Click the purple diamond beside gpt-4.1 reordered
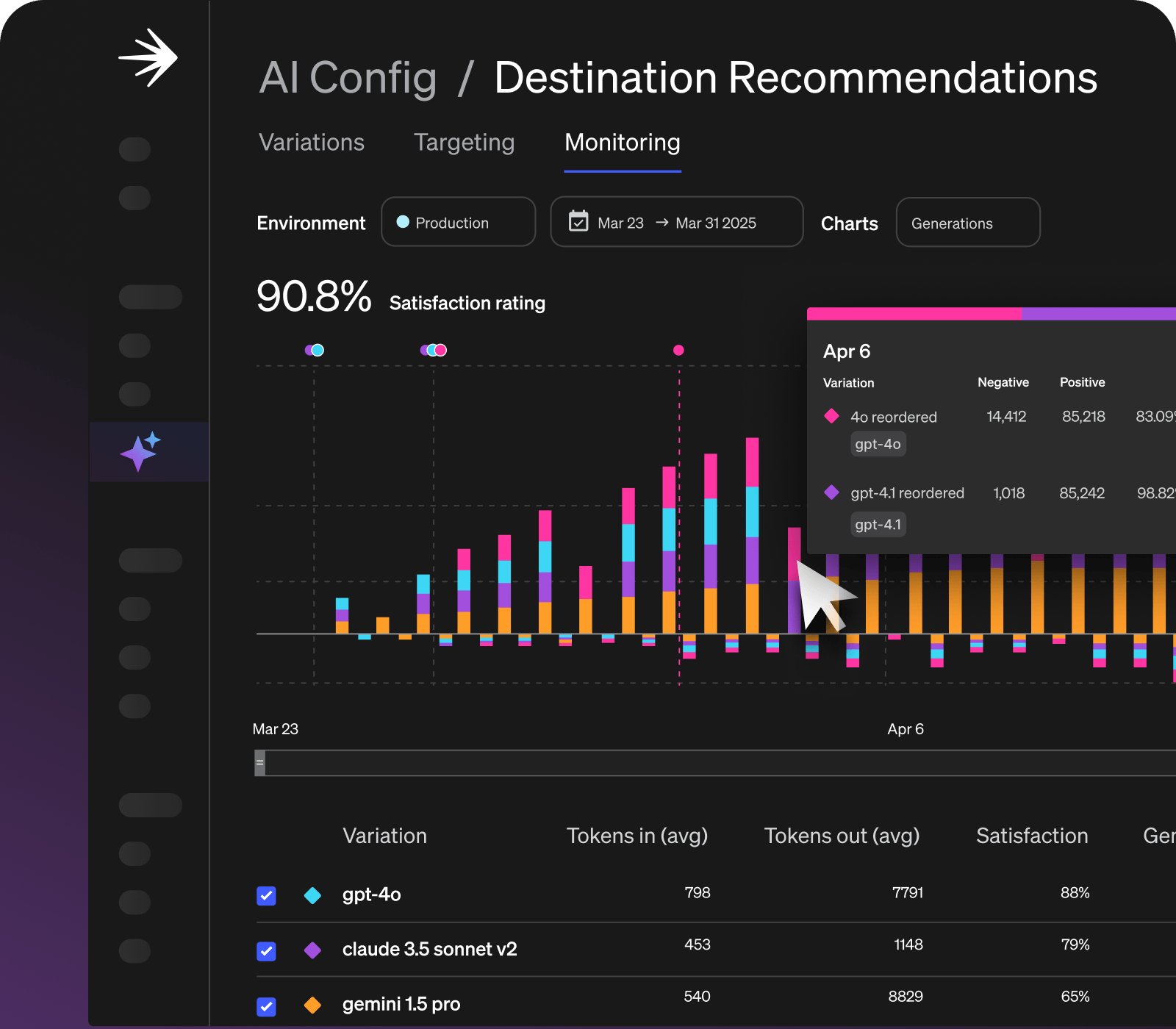1176x1029 pixels. (831, 492)
